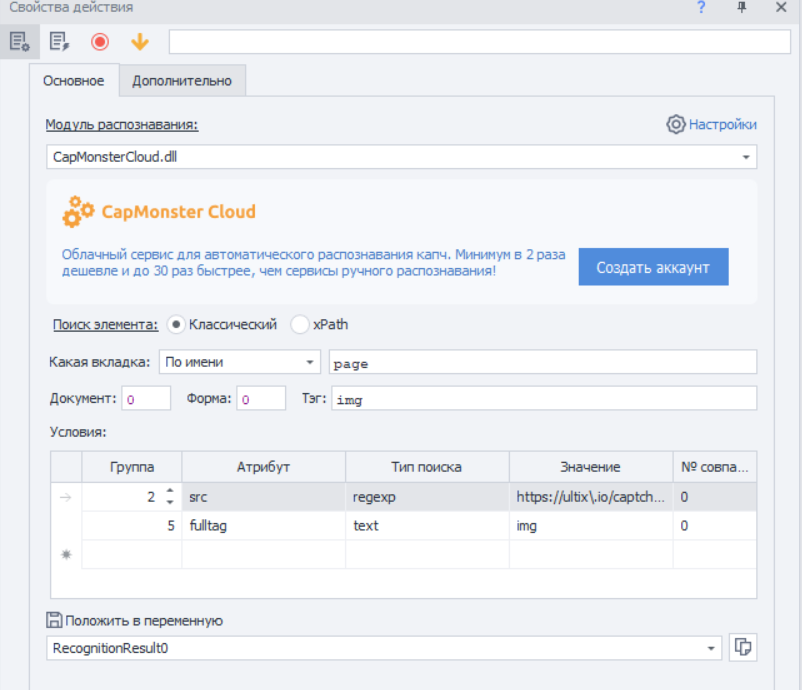Pin the action properties panel
This screenshot has width=802, height=690.
(x=741, y=7)
